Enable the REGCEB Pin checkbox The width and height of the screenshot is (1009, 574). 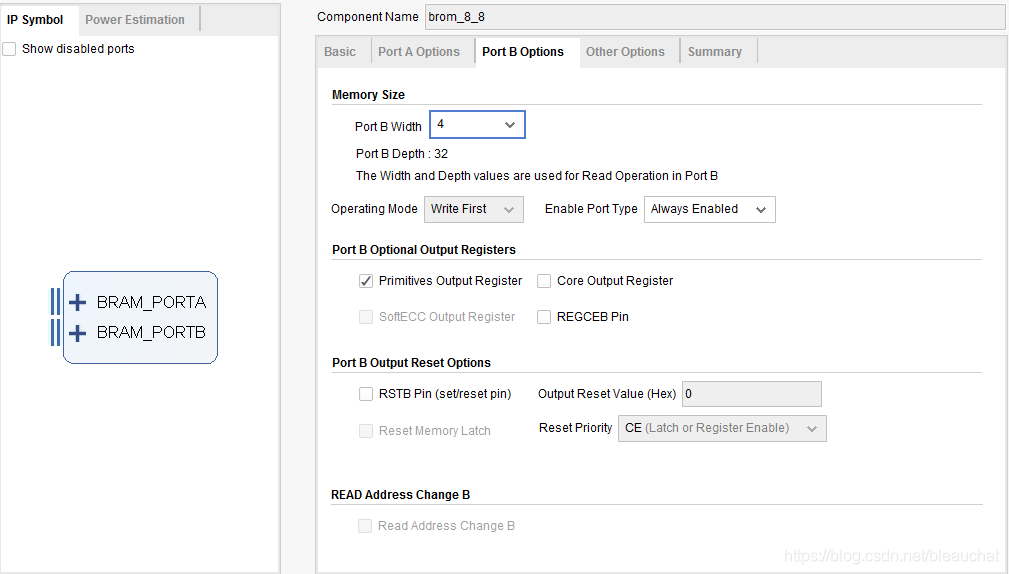pos(544,317)
